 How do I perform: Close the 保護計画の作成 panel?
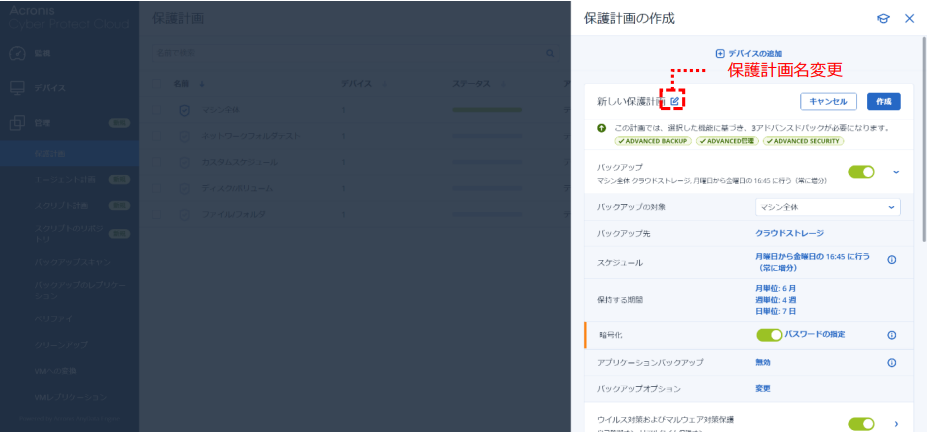coord(909,19)
